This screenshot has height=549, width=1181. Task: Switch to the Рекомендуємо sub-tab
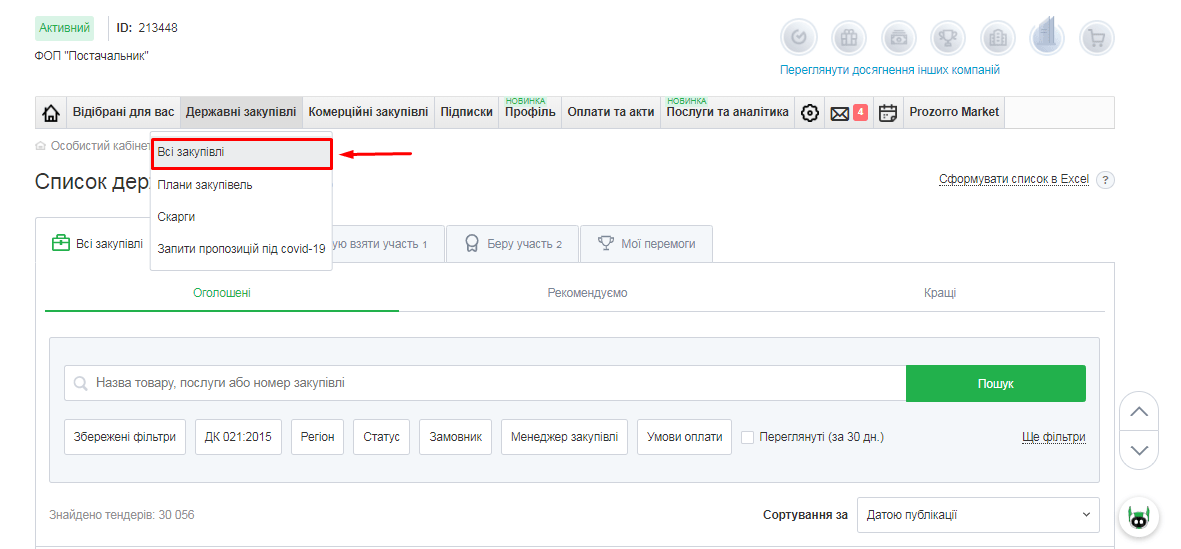pyautogui.click(x=587, y=293)
